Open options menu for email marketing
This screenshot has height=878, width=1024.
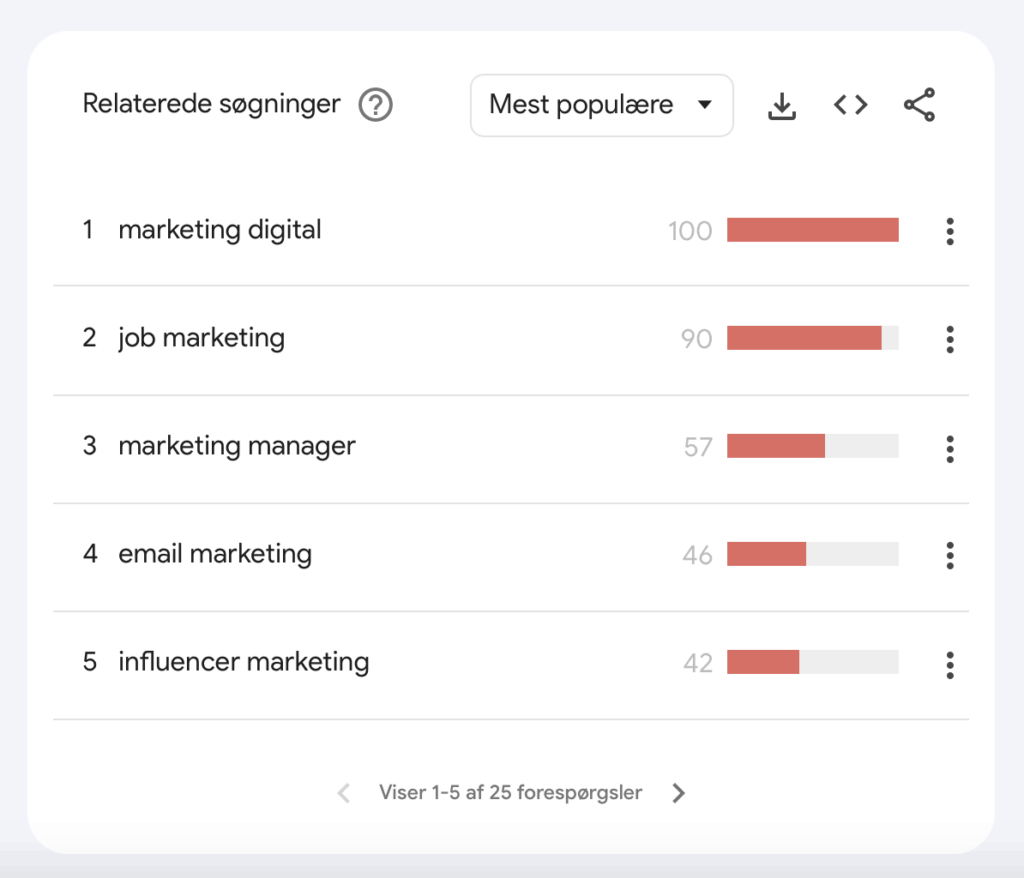(x=949, y=555)
